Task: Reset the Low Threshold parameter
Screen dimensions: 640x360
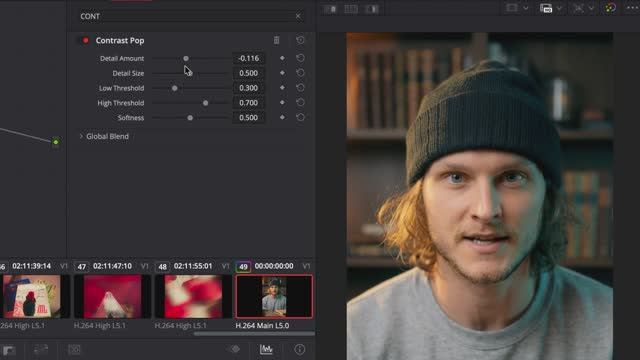Action: point(300,87)
